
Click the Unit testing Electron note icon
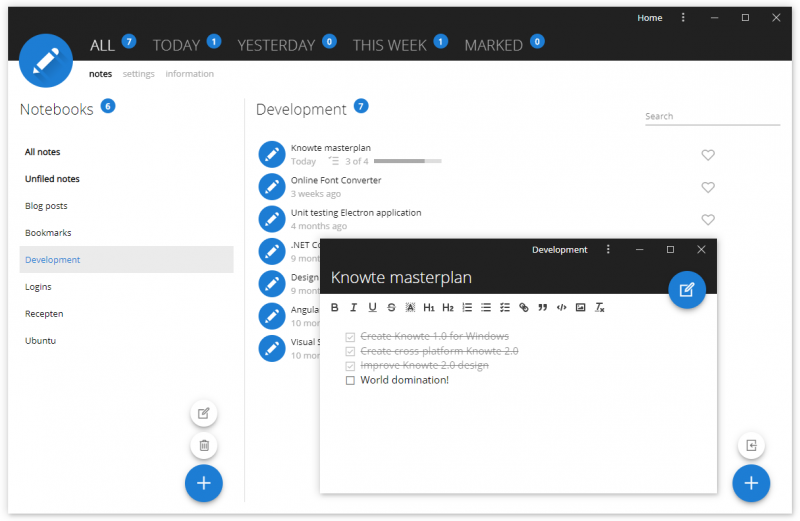coord(271,219)
